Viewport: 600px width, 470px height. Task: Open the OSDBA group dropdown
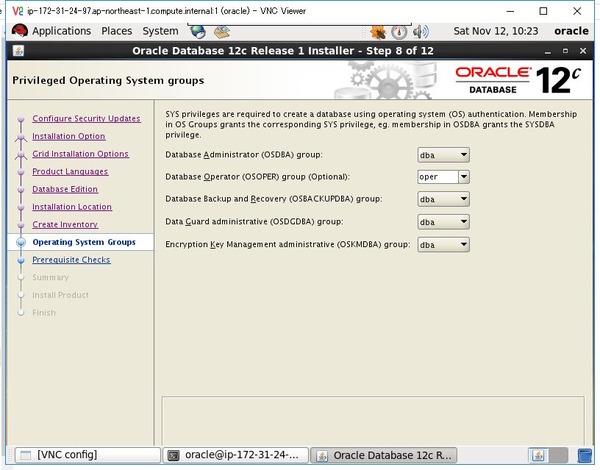pyautogui.click(x=443, y=155)
